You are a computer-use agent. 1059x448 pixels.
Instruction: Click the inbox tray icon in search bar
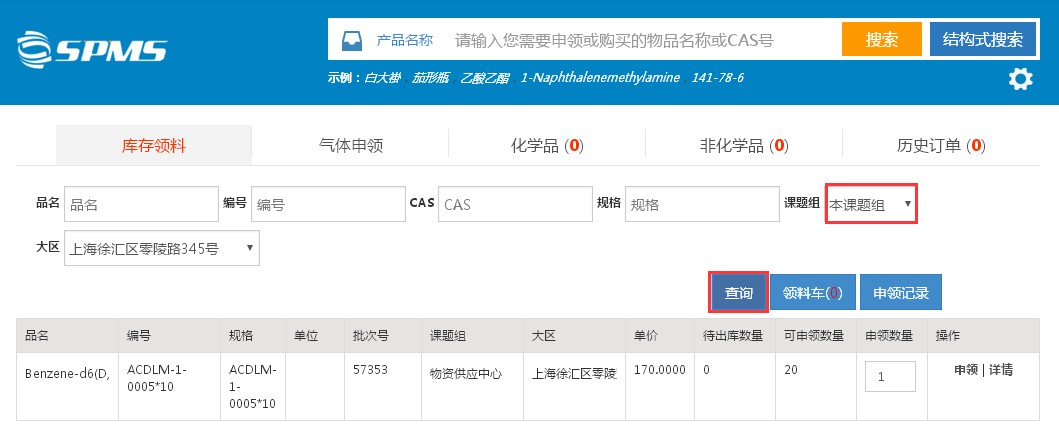pos(352,41)
